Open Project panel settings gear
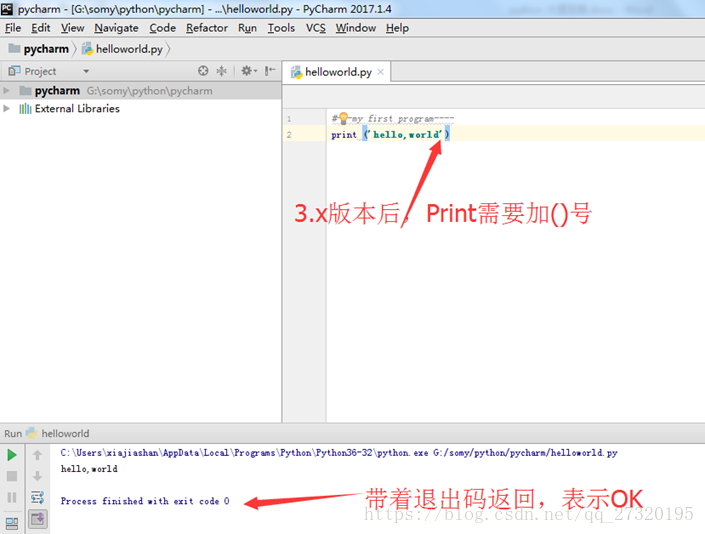Viewport: 705px width, 534px height. pyautogui.click(x=249, y=71)
